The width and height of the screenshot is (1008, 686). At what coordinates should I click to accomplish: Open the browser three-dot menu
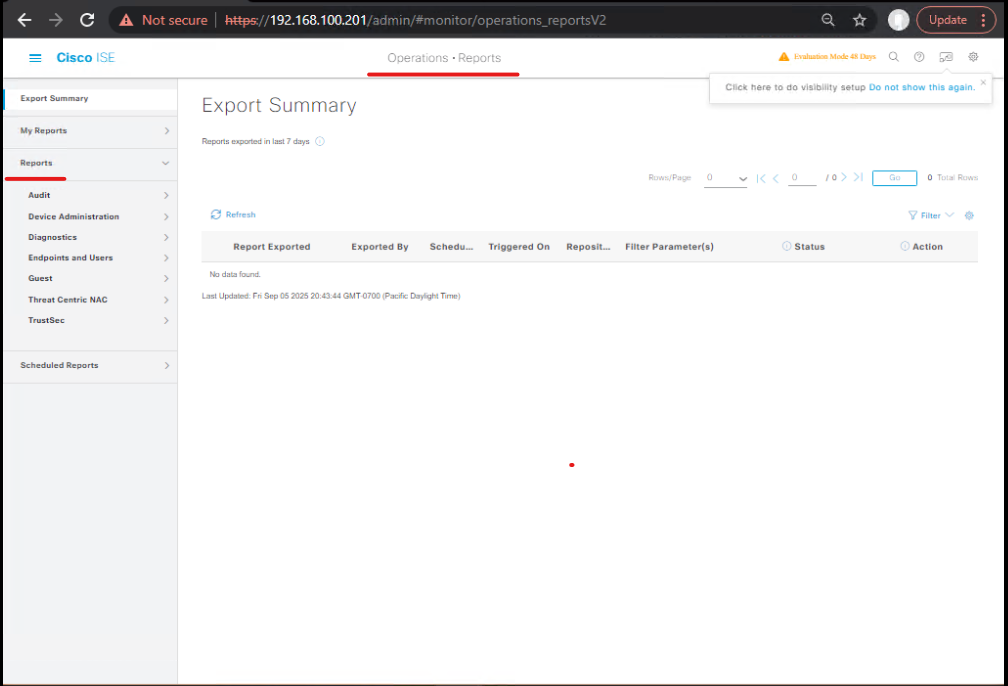tap(983, 20)
